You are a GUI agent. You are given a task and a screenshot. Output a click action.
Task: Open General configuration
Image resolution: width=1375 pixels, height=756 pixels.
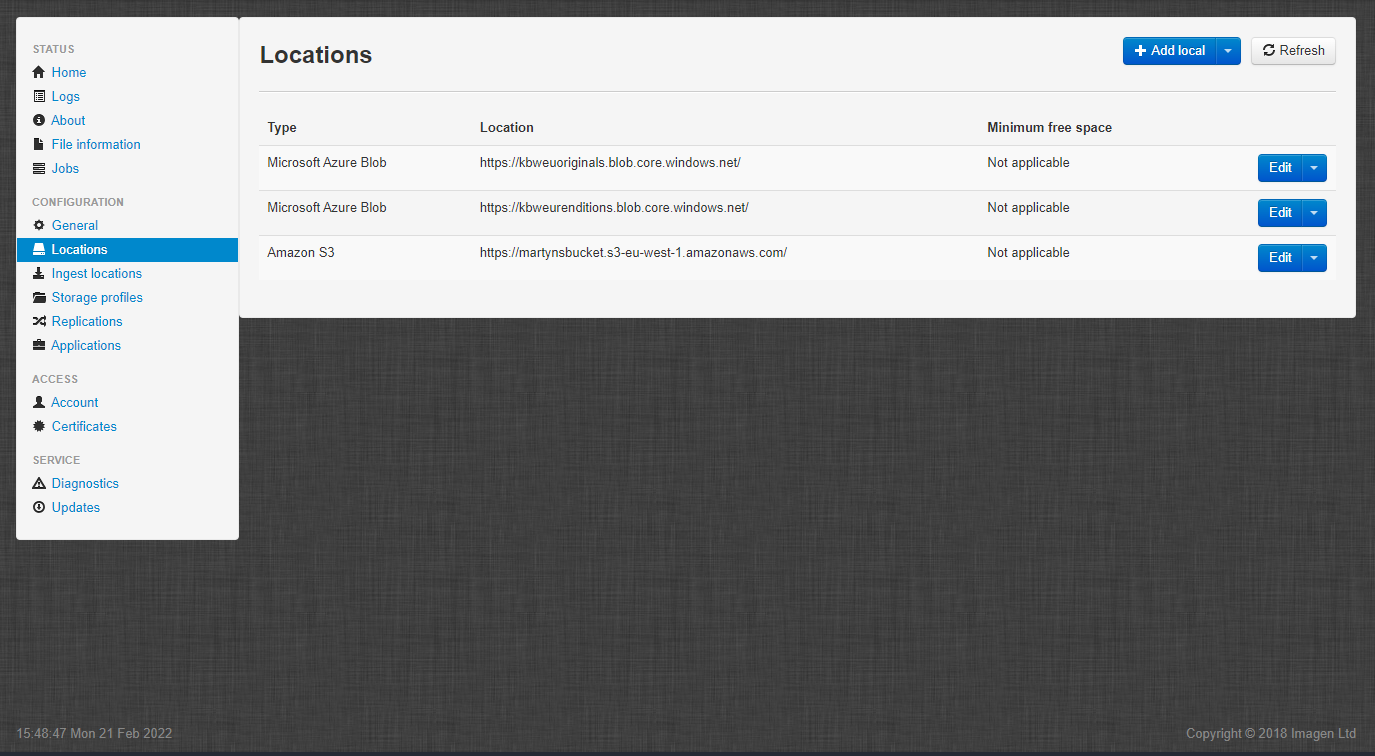point(75,225)
